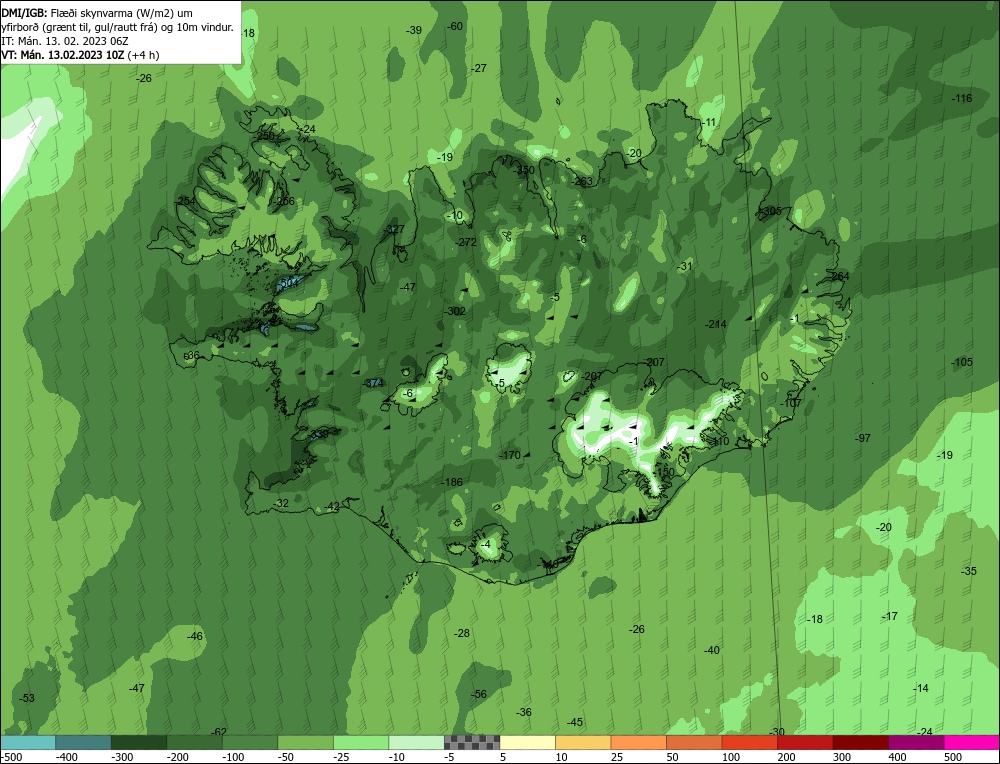Click the -60 value at the top

[x=455, y=26]
